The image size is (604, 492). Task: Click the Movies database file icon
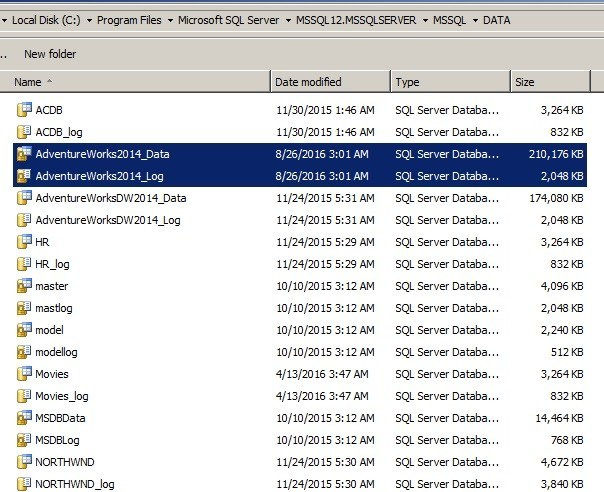pos(24,373)
